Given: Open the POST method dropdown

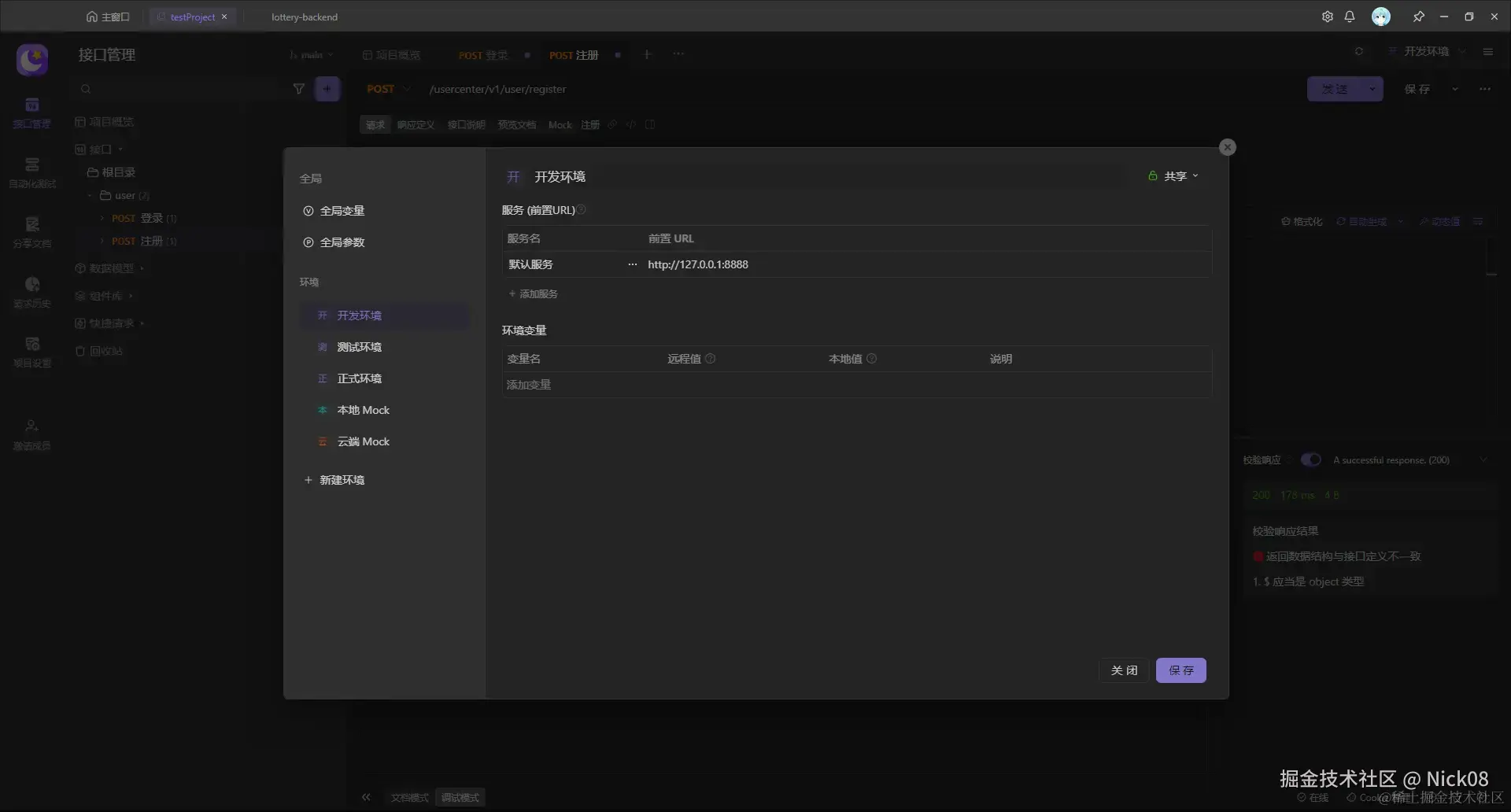Looking at the screenshot, I should pyautogui.click(x=389, y=89).
